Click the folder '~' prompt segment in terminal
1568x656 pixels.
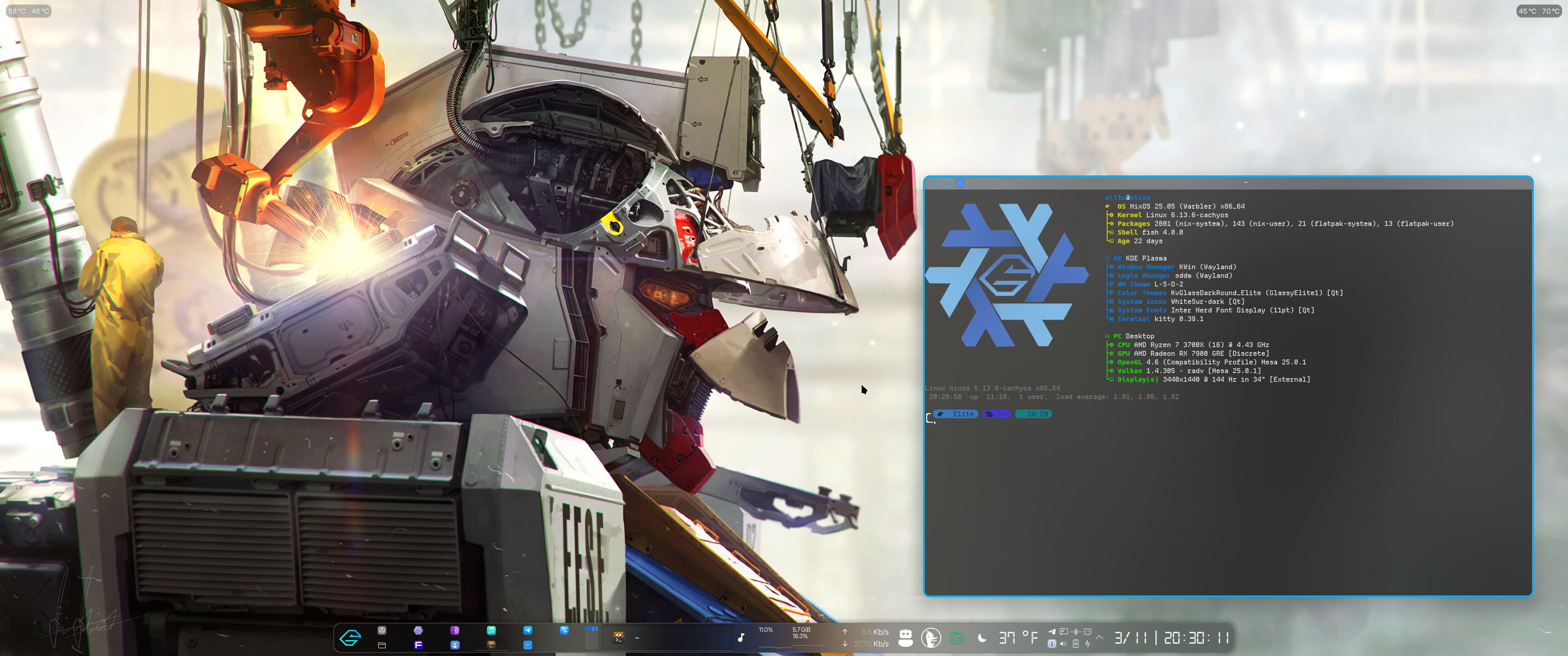996,414
